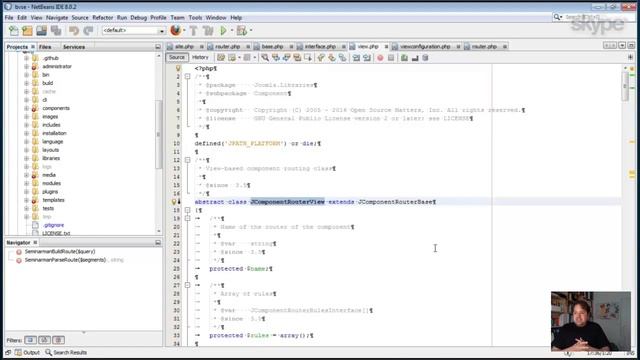Click the Output window icon at bottom
The image size is (640, 360).
pyautogui.click(x=18, y=352)
